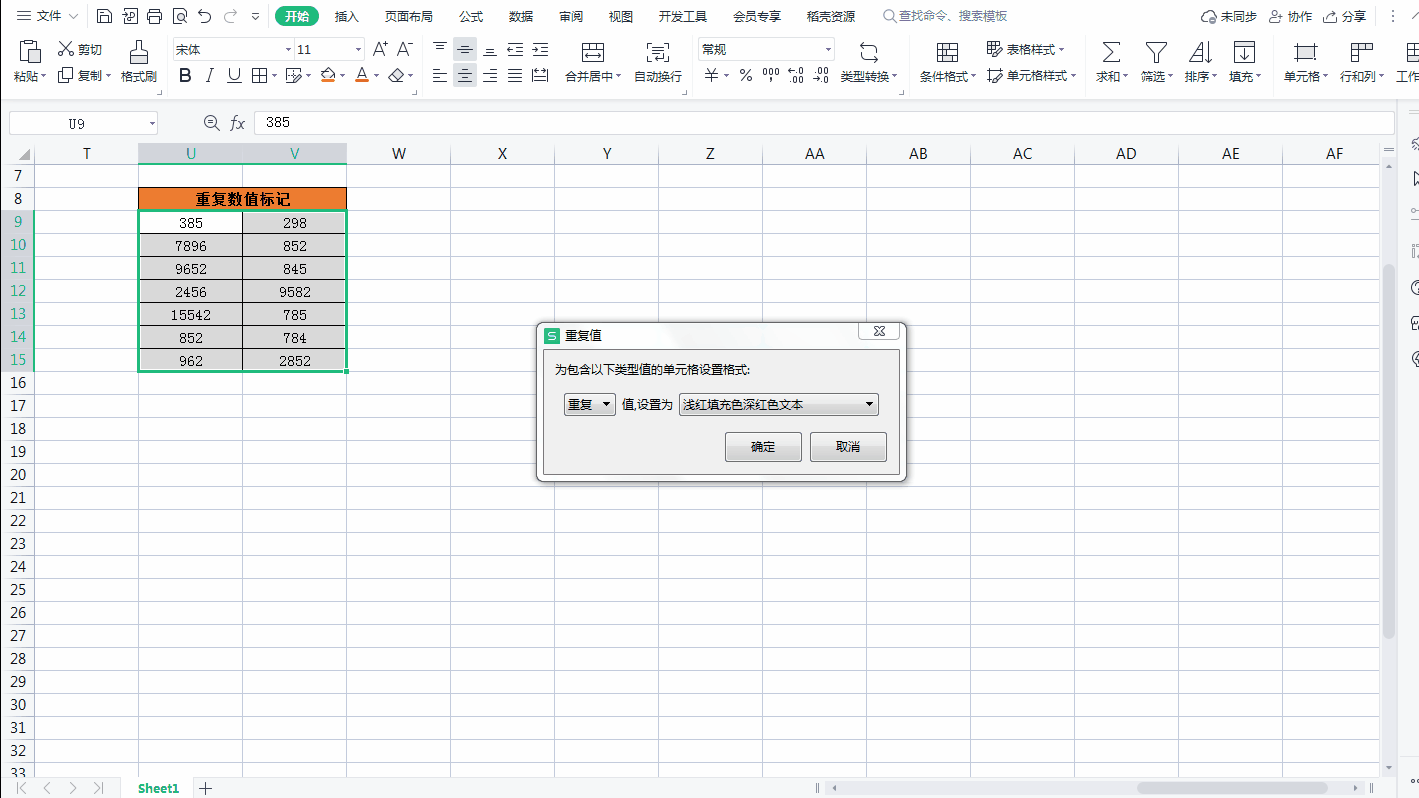The image size is (1419, 798).
Task: Click the Cut (剪切) tool
Action: click(x=80, y=49)
